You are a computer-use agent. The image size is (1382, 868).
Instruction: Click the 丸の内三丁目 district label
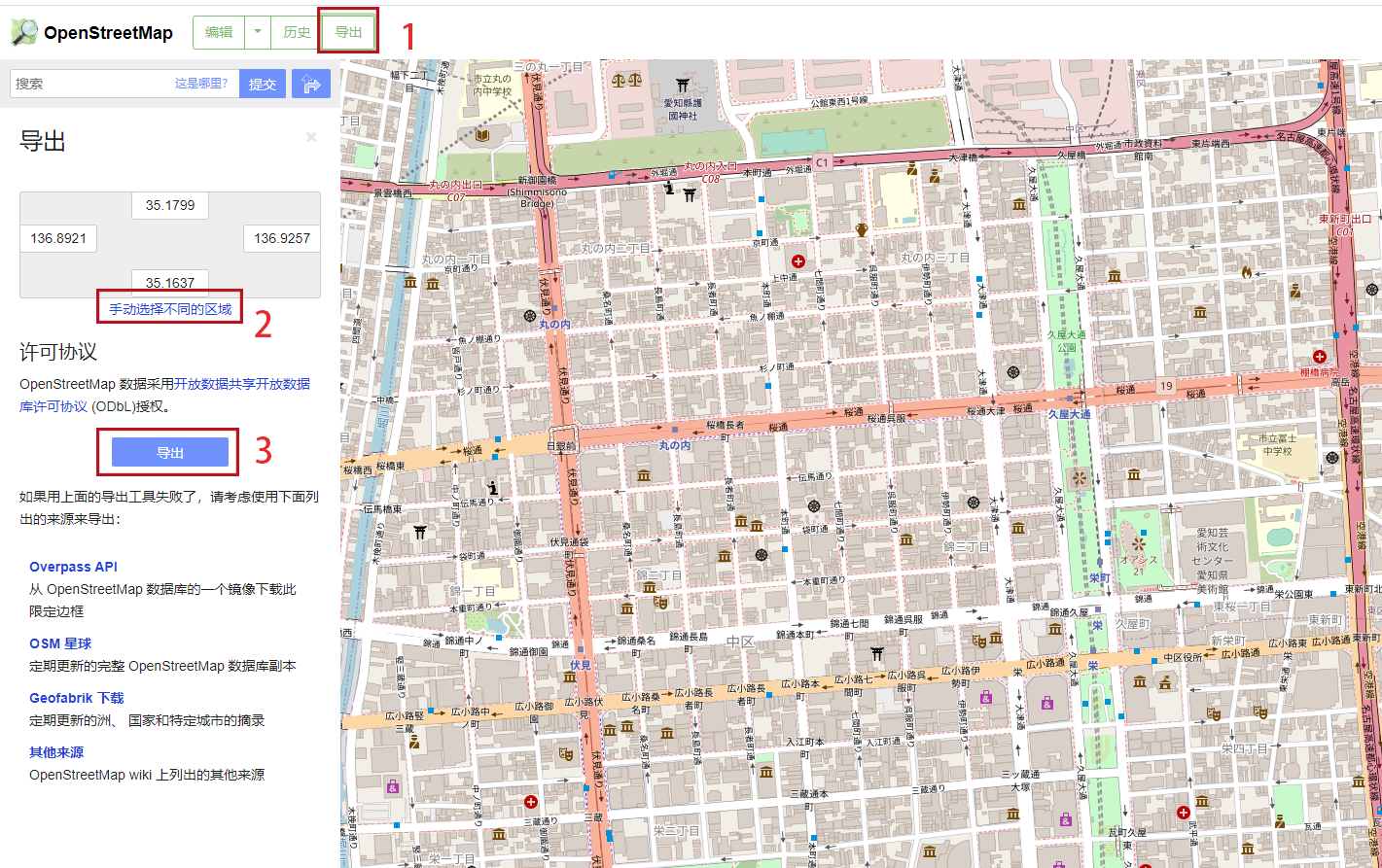936,258
